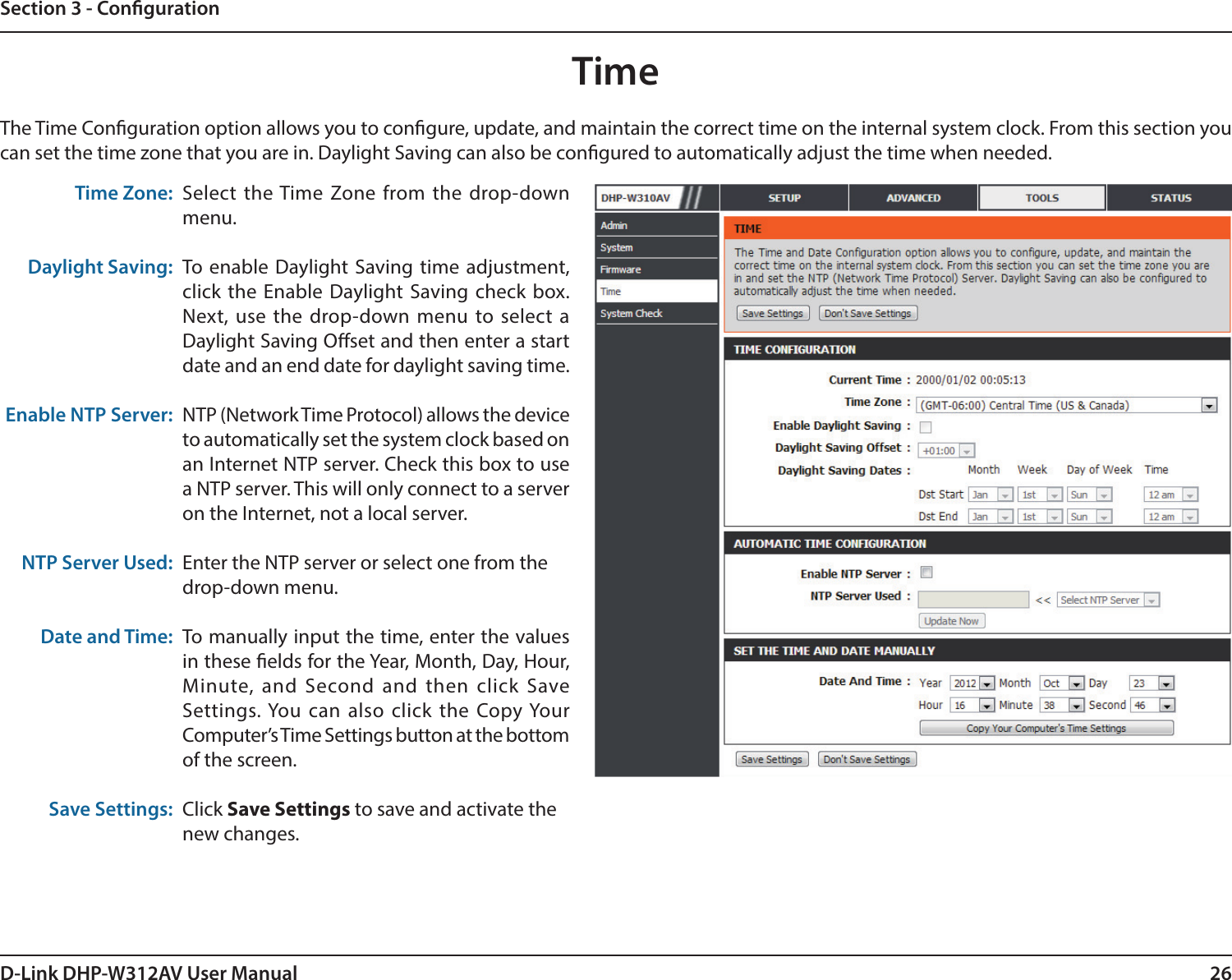
Task: Open the Dst End time dropdown
Action: 1170,517
